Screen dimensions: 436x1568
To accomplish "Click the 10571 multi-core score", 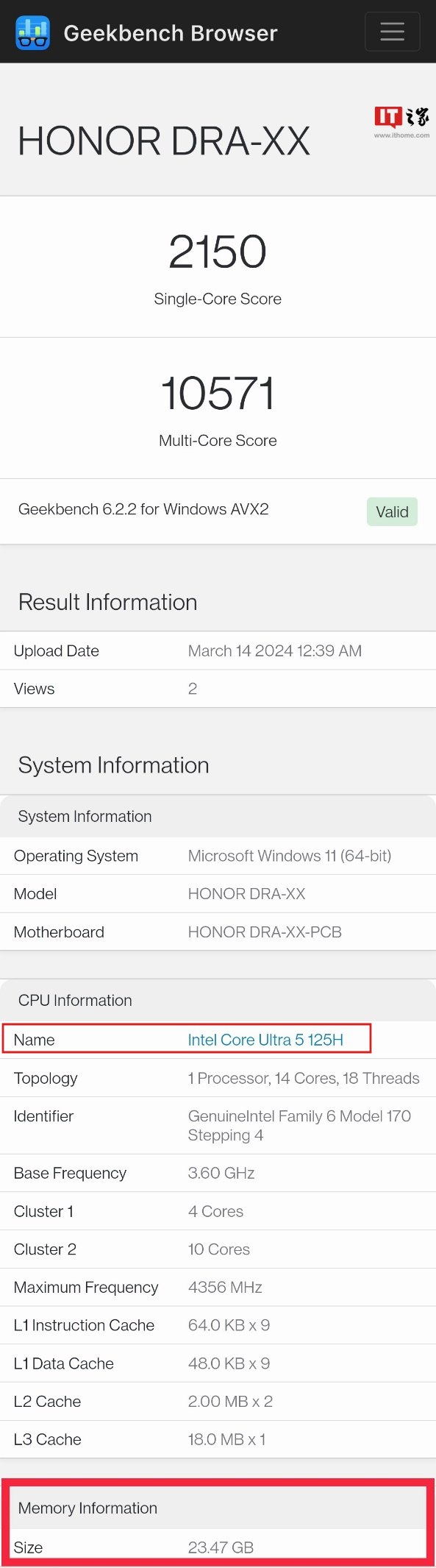I will (218, 393).
